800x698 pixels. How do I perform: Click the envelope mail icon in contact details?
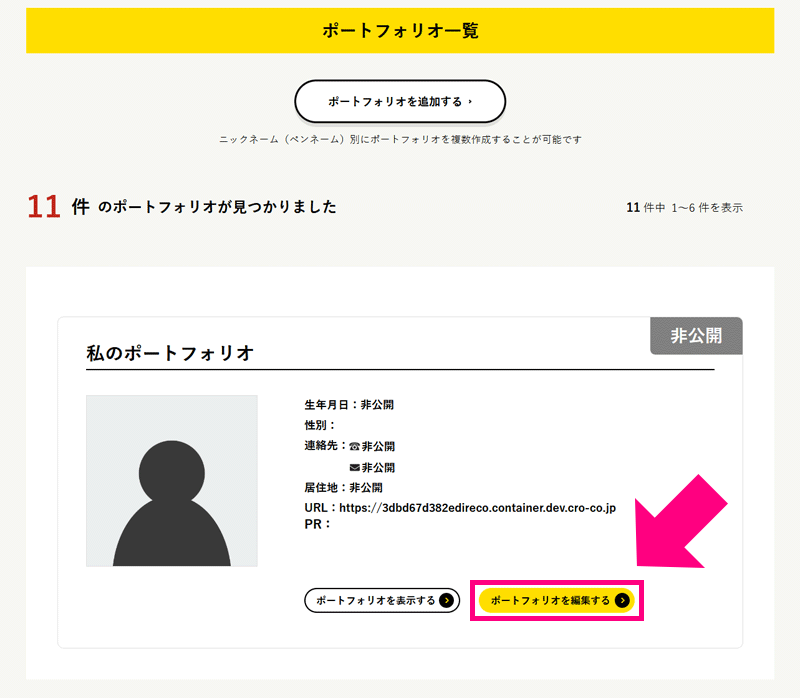tap(354, 468)
